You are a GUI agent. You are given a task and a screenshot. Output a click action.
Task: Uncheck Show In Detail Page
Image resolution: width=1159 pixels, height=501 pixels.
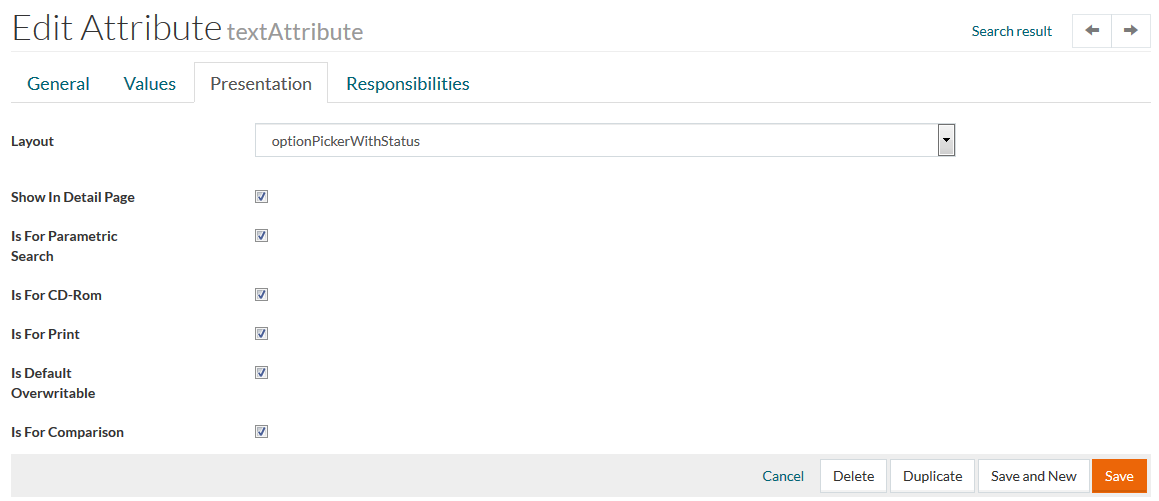[262, 197]
